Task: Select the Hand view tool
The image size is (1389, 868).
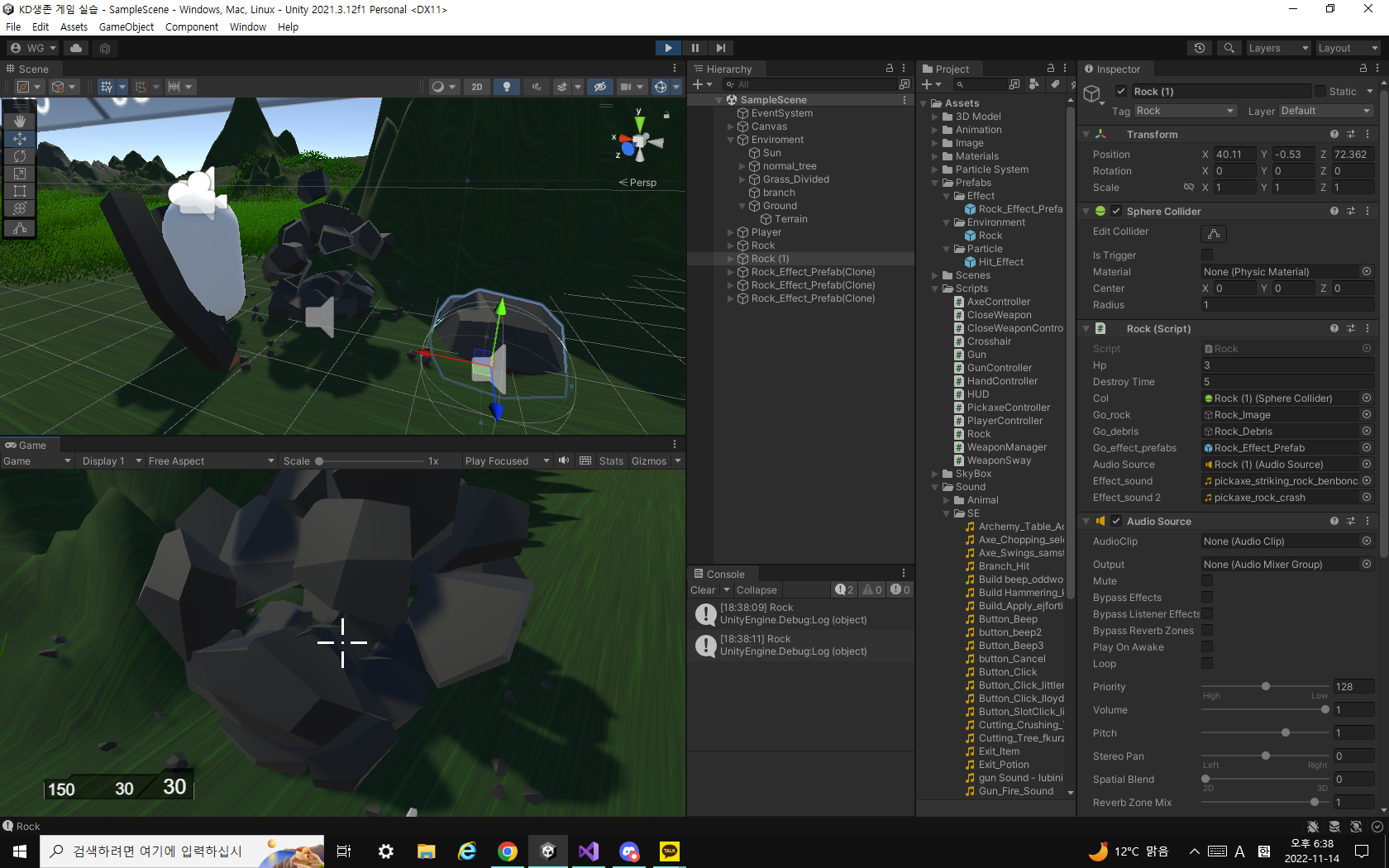Action: [20, 121]
